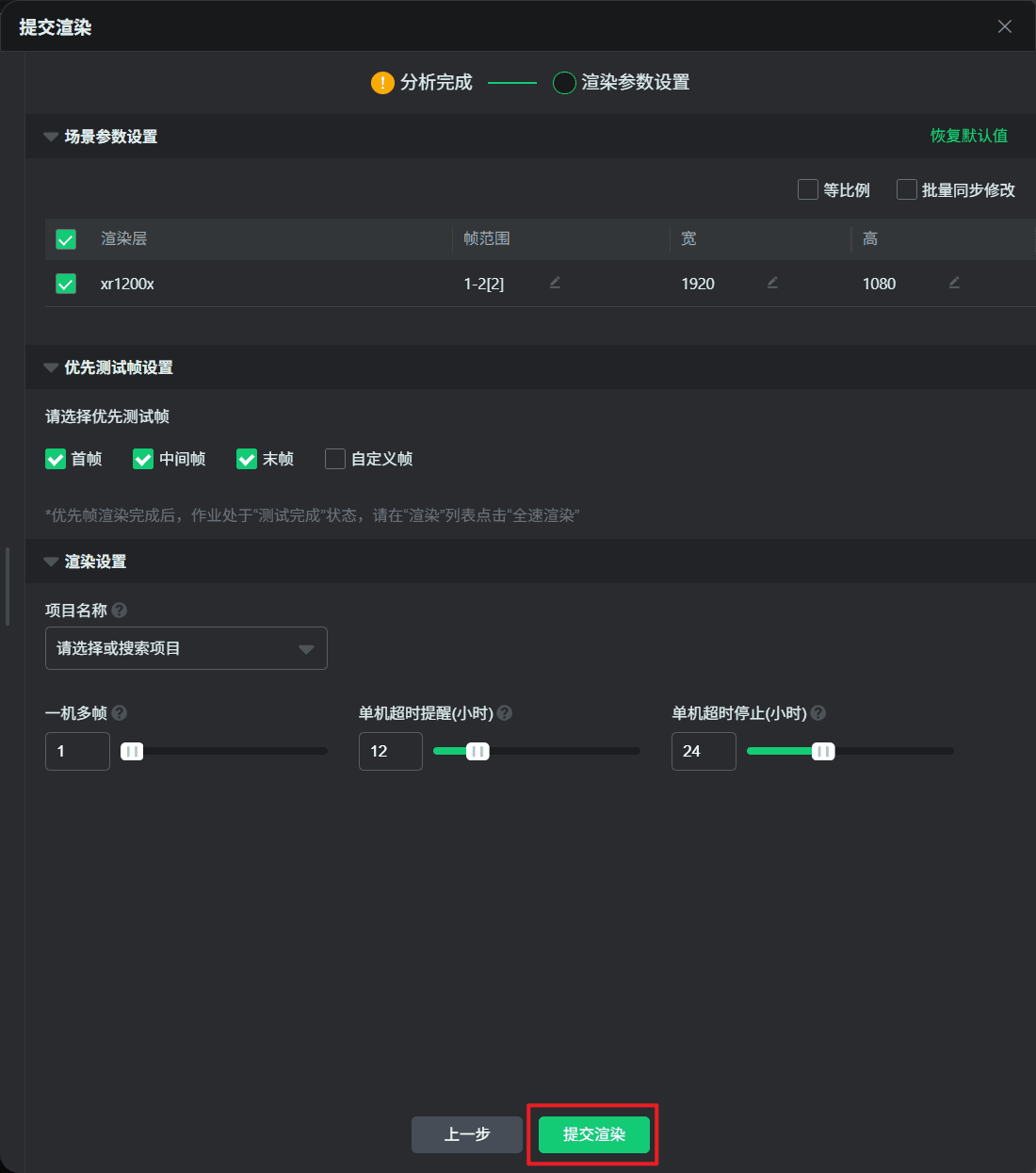Click the 一机多帧 number input field
Screen dimensions: 1036x1173
[x=77, y=751]
